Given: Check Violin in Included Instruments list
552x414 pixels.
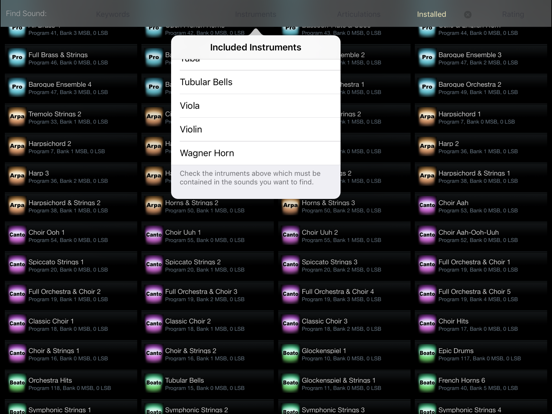Looking at the screenshot, I should (x=256, y=129).
